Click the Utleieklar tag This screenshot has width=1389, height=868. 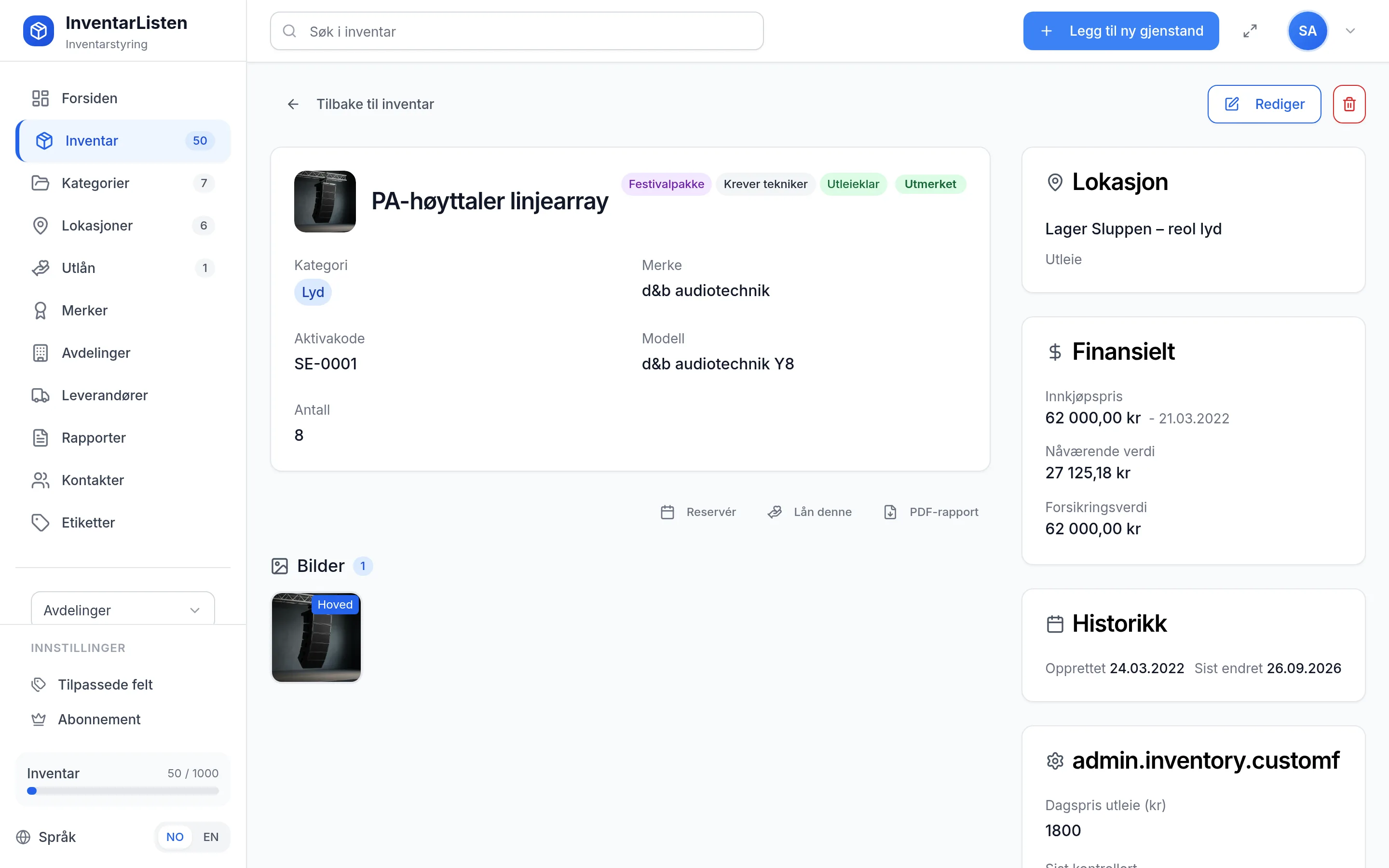[x=853, y=184]
